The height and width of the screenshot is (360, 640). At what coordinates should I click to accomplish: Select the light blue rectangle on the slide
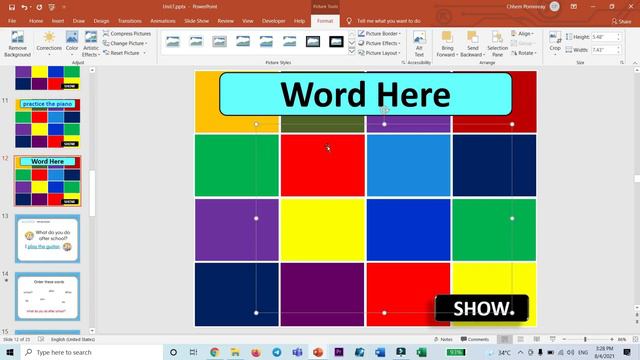409,166
